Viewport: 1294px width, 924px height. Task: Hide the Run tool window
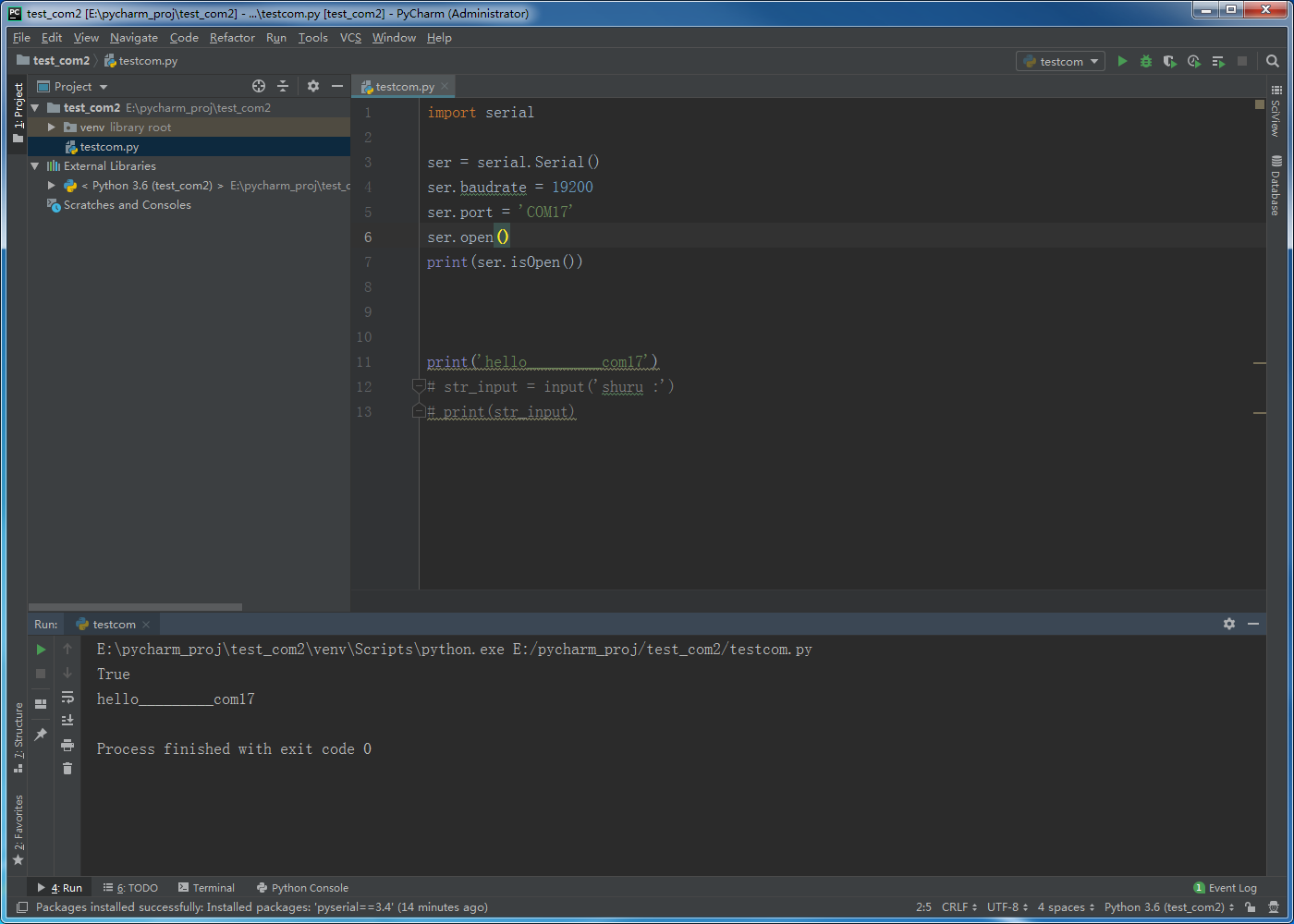pos(1253,624)
